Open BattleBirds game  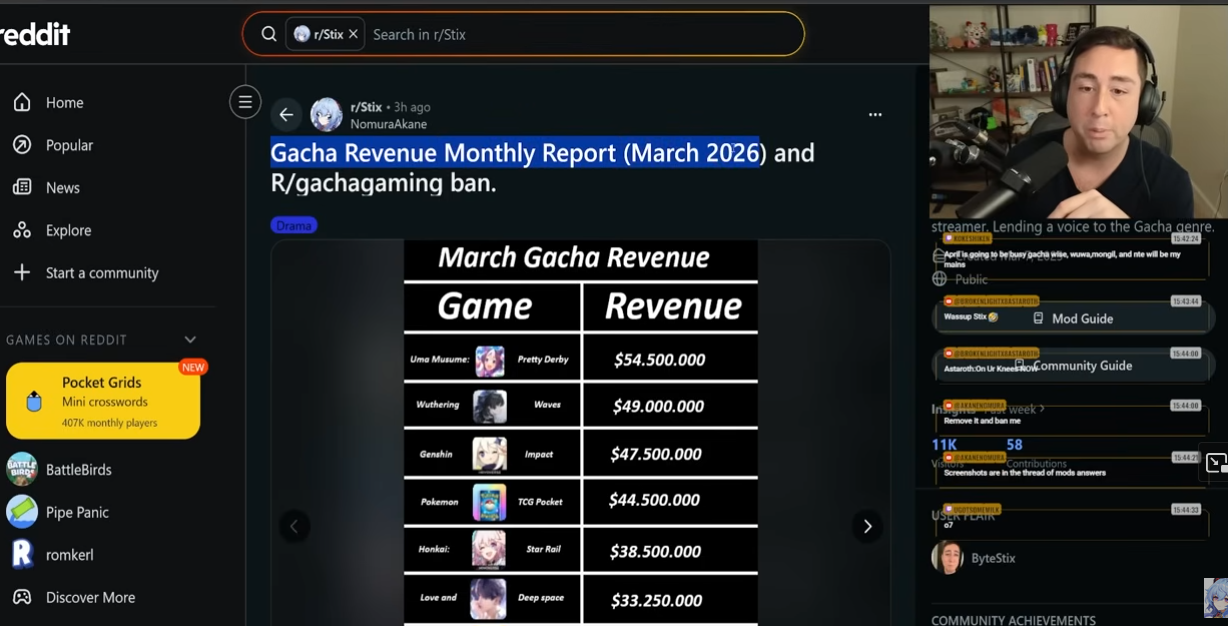click(x=78, y=470)
